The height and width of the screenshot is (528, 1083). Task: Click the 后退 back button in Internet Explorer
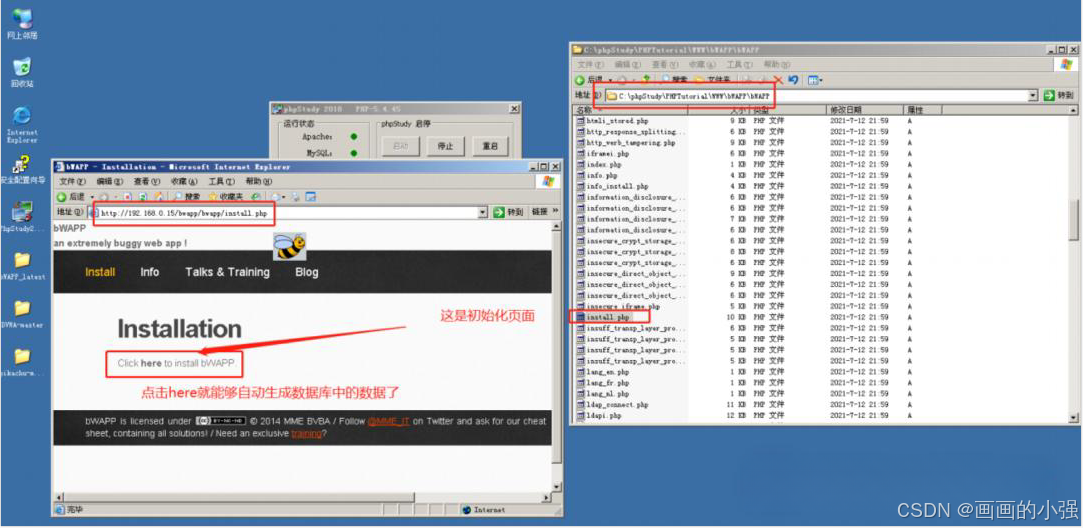click(x=71, y=197)
